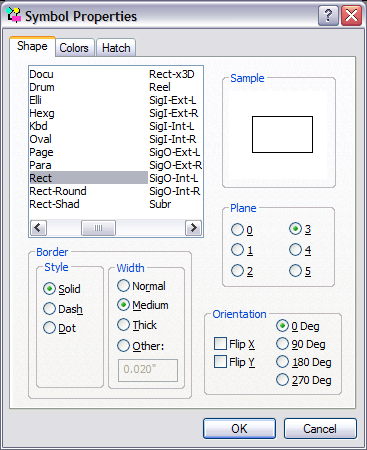Screen dimensions: 367x450
Task: Click the help question mark button
Action: (x=328, y=16)
